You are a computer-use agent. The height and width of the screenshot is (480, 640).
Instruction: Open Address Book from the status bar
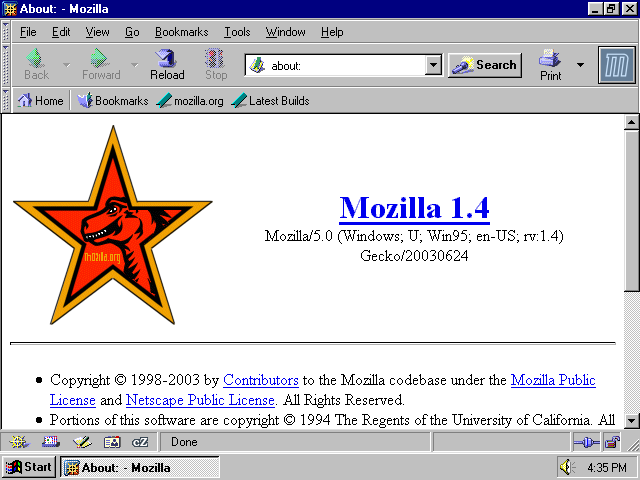(x=112, y=442)
